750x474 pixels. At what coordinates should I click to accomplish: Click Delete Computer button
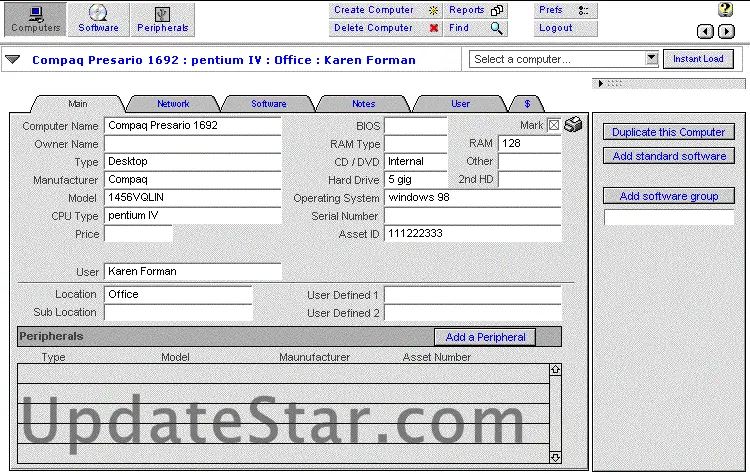click(x=385, y=28)
